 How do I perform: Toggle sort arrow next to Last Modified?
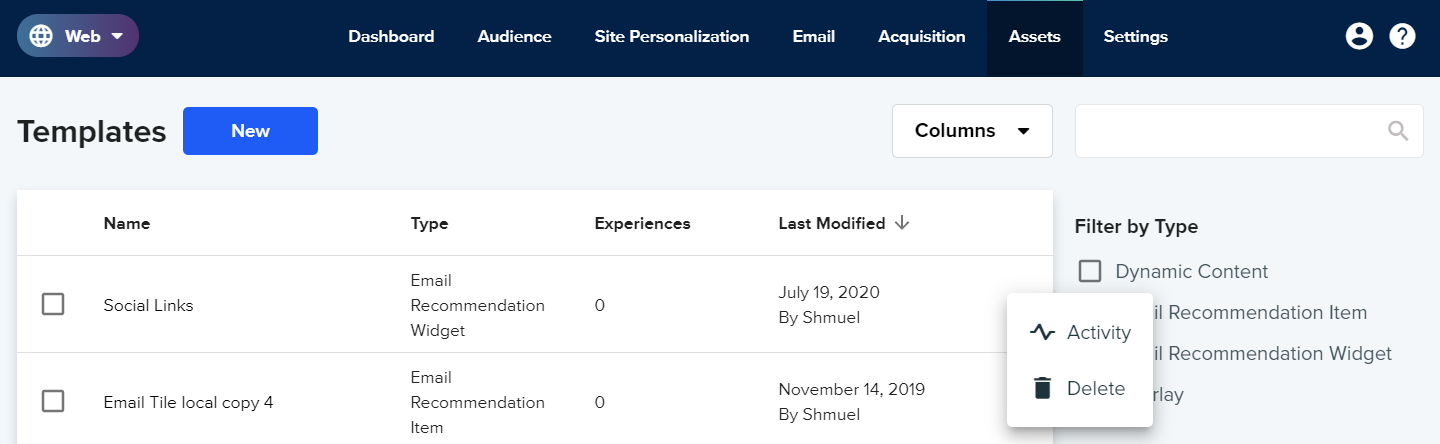tap(902, 223)
